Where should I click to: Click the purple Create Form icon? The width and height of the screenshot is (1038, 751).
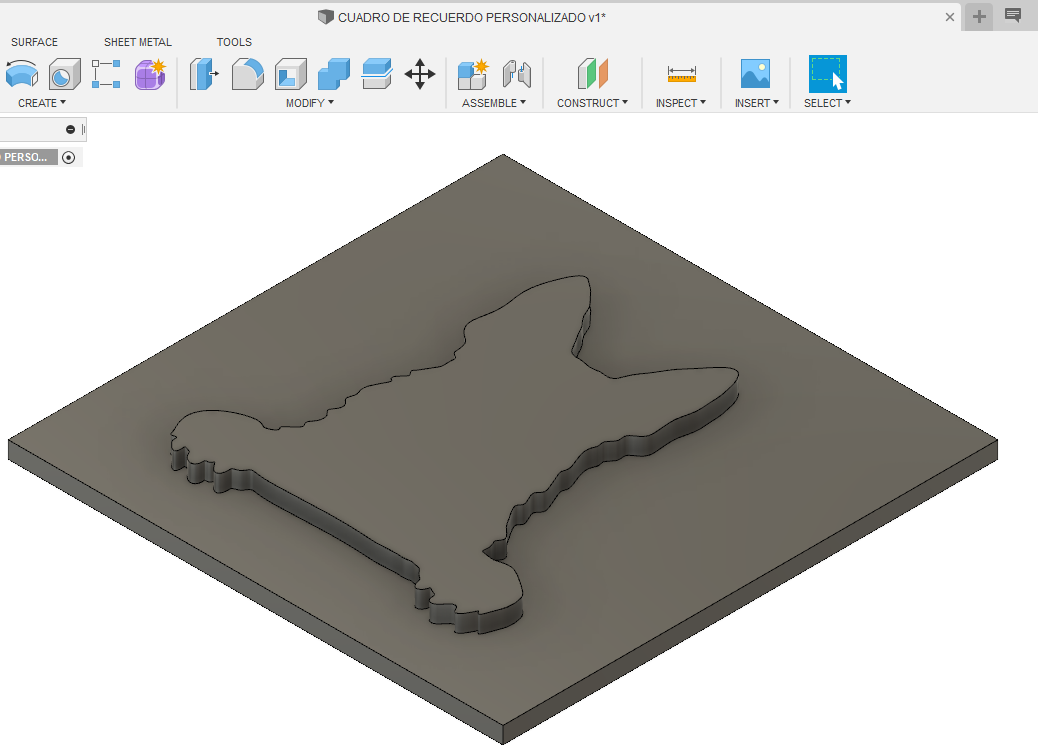pyautogui.click(x=150, y=74)
